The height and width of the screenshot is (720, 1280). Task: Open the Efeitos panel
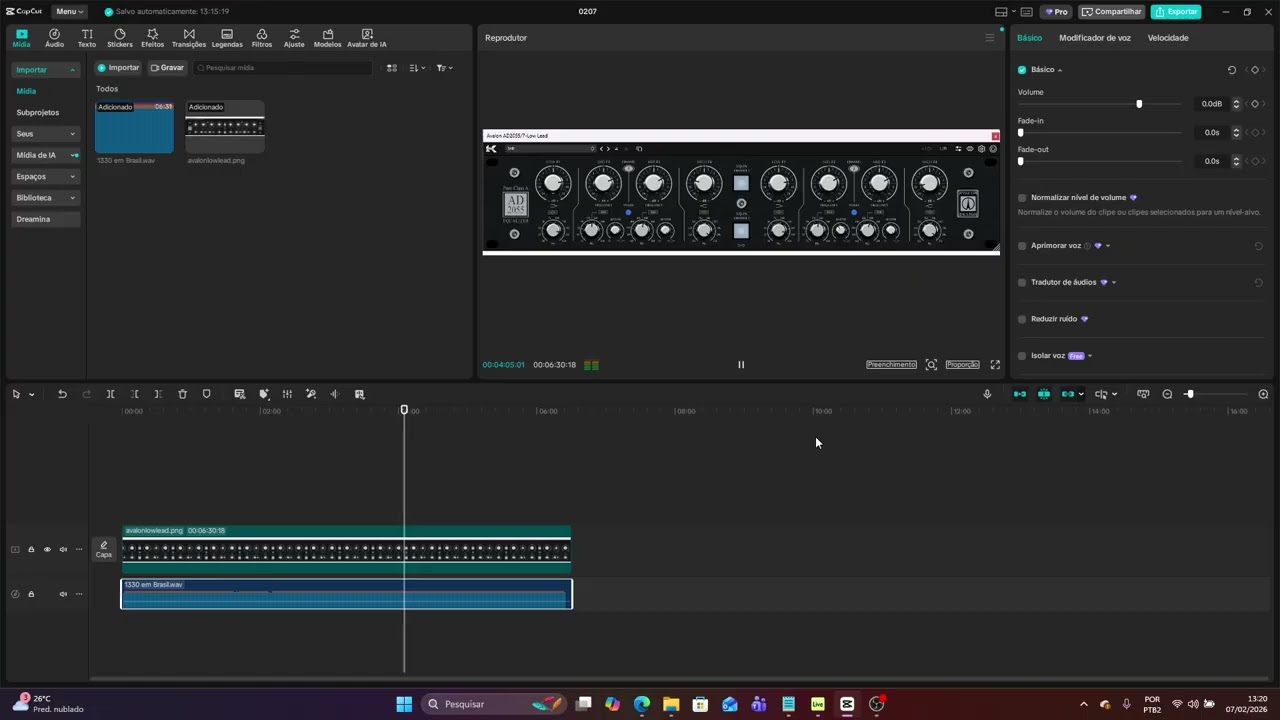tap(152, 38)
